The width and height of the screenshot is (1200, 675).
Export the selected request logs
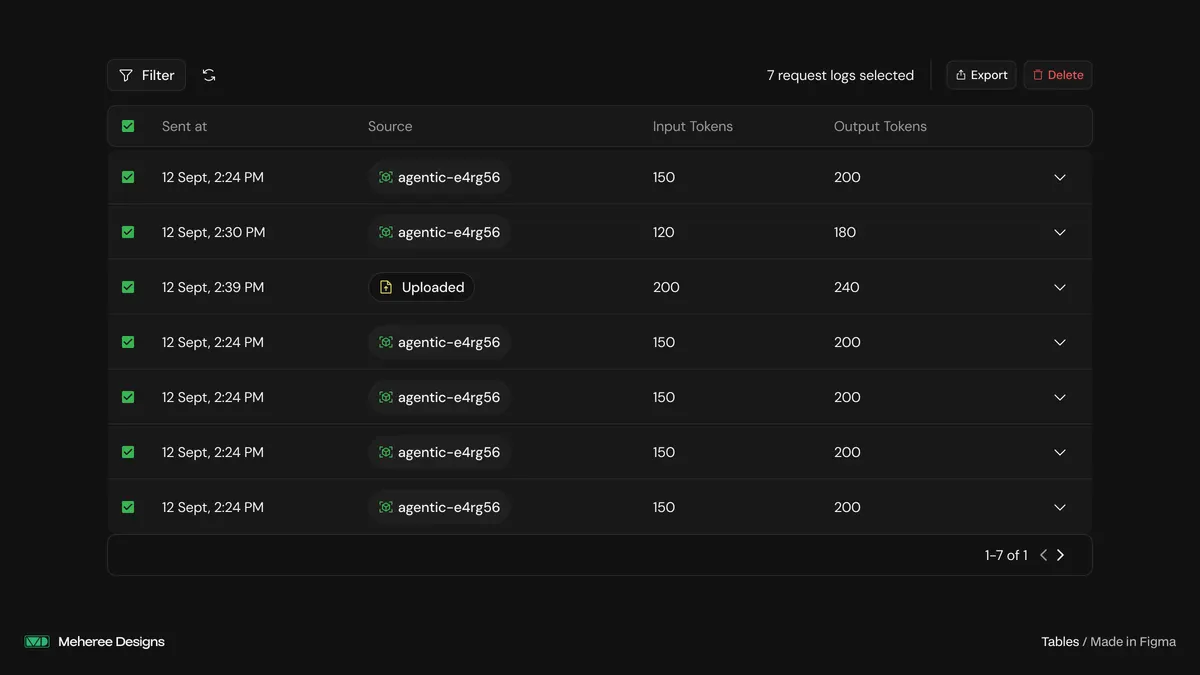(x=981, y=75)
